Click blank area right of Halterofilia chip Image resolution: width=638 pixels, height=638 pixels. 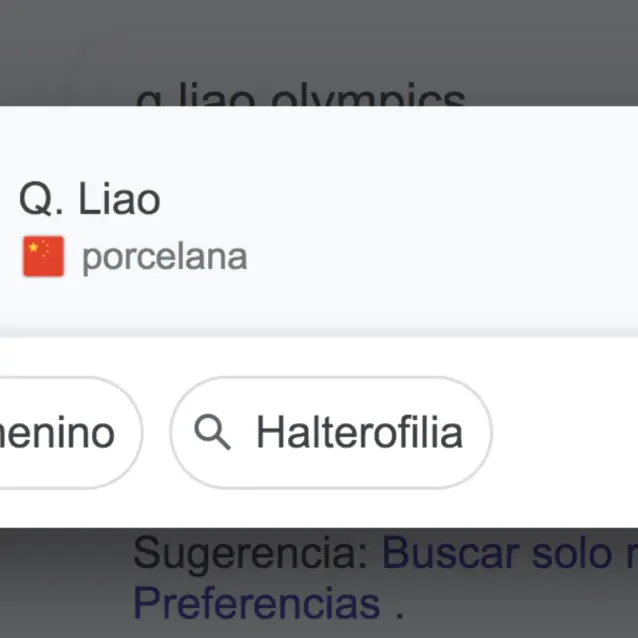pyautogui.click(x=565, y=433)
